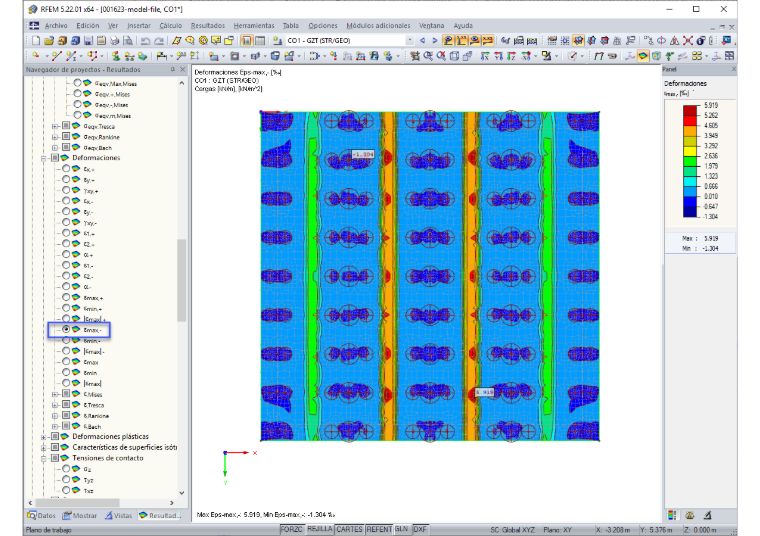Go to previous load case arrow
This screenshot has height=536, width=760.
point(422,41)
